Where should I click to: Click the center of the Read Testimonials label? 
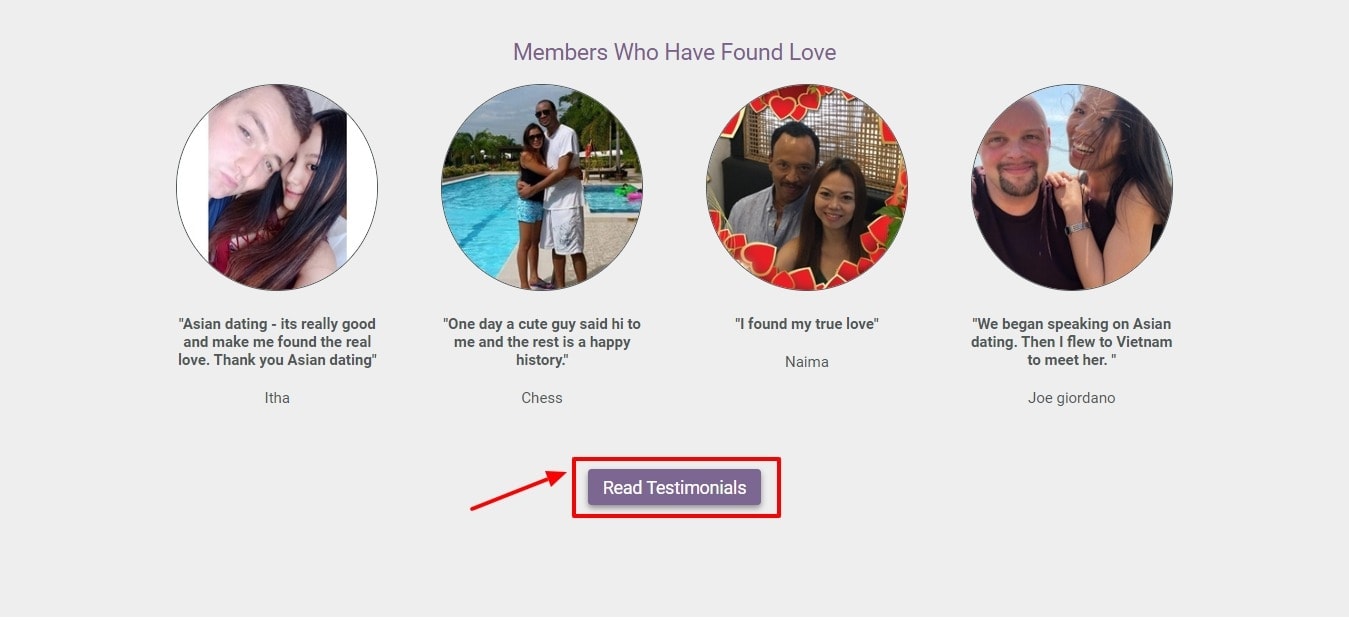click(x=674, y=487)
